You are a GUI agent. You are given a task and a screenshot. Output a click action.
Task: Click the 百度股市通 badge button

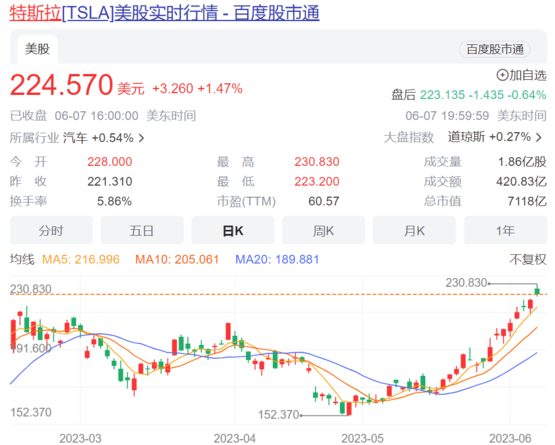(x=494, y=49)
